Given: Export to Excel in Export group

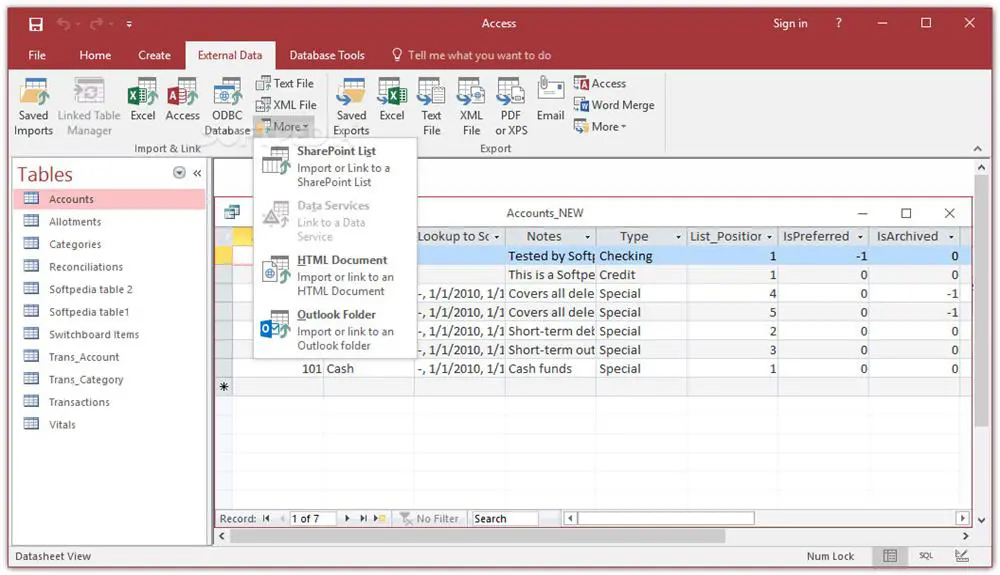Looking at the screenshot, I should [x=392, y=100].
